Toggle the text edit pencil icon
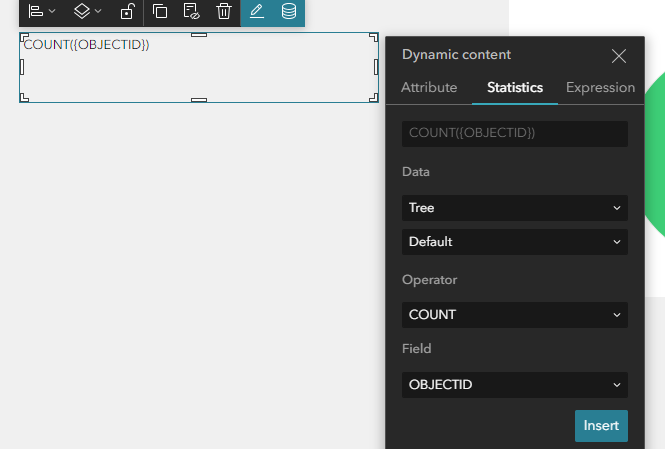Screen dimensions: 665x449 click(257, 11)
